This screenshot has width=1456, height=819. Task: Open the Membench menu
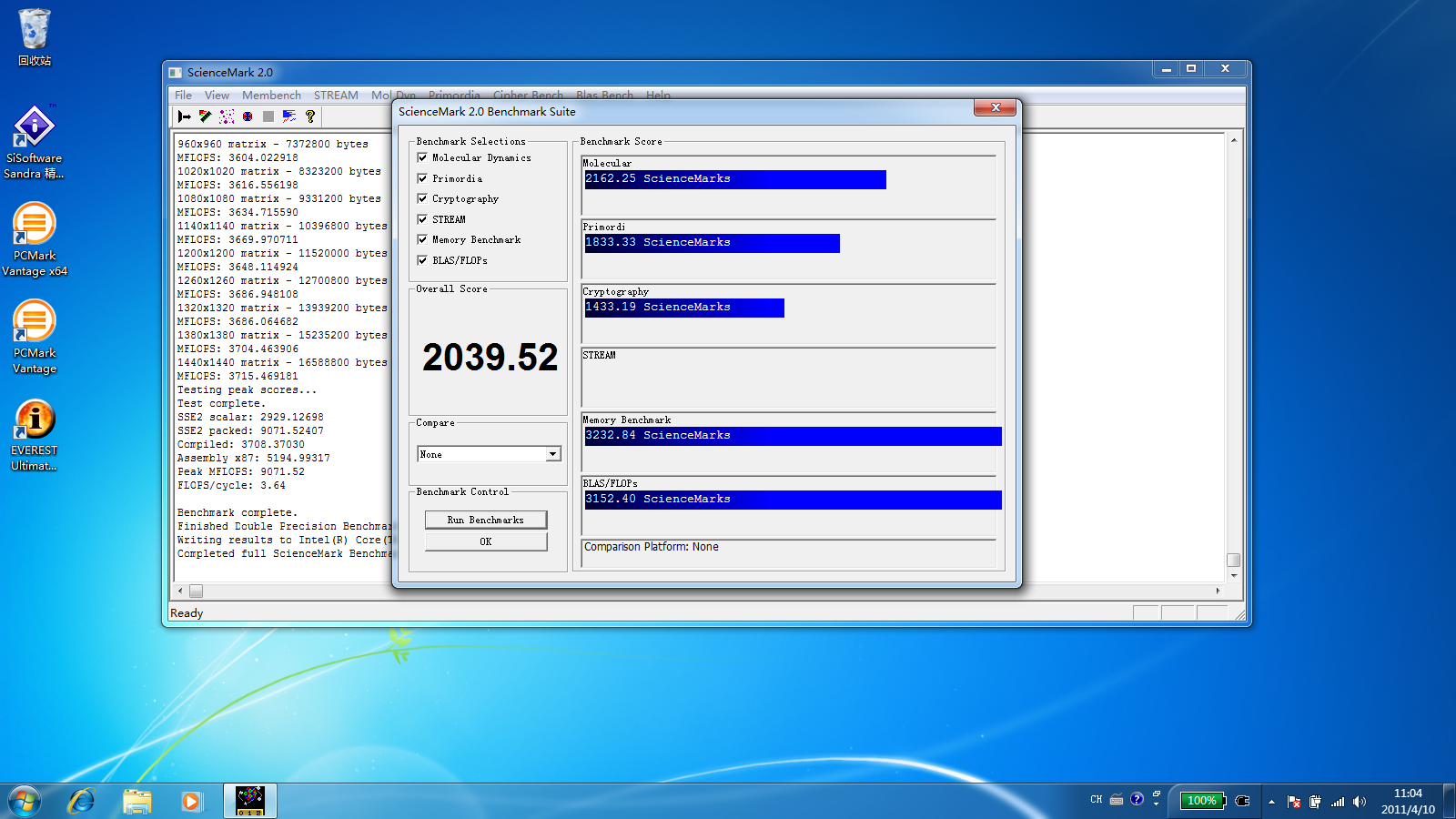click(271, 96)
